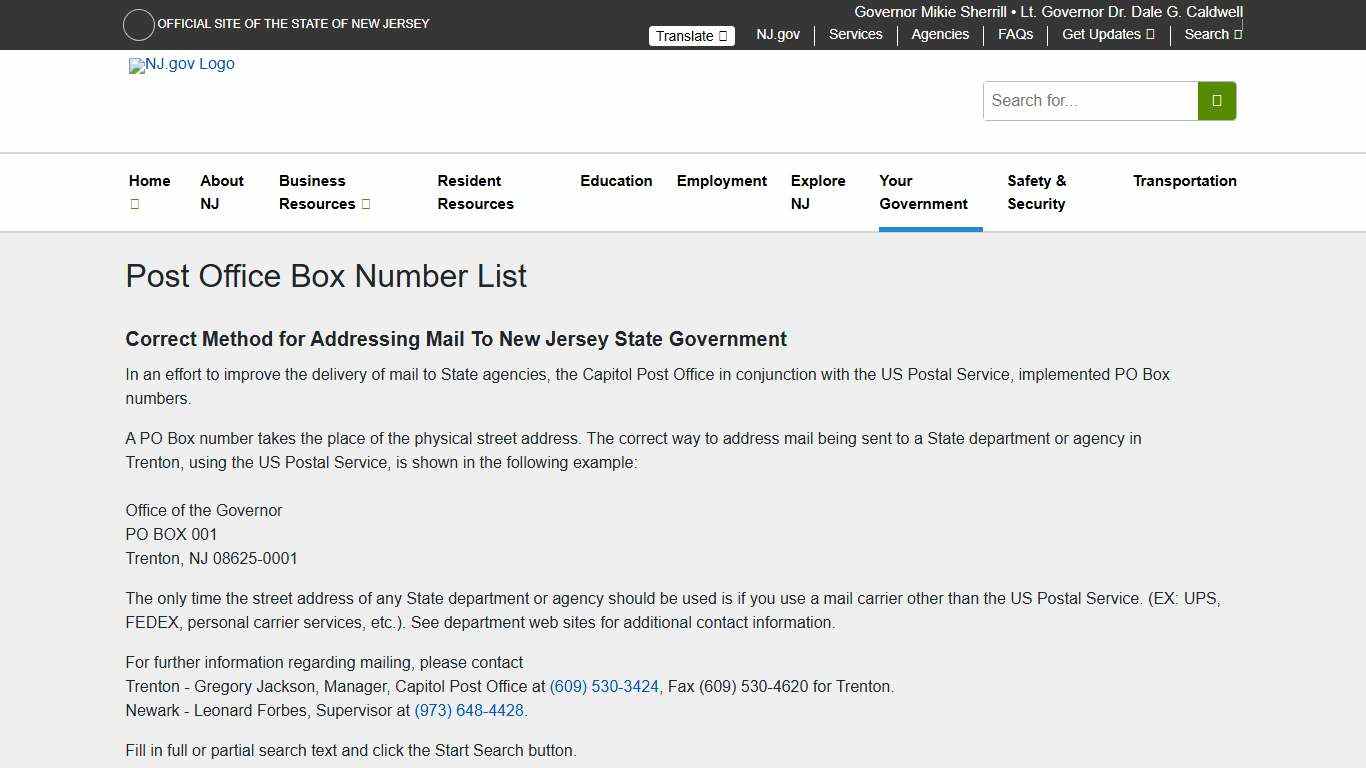Navigate to Safety & Security
This screenshot has height=768, width=1366.
coord(1036,192)
